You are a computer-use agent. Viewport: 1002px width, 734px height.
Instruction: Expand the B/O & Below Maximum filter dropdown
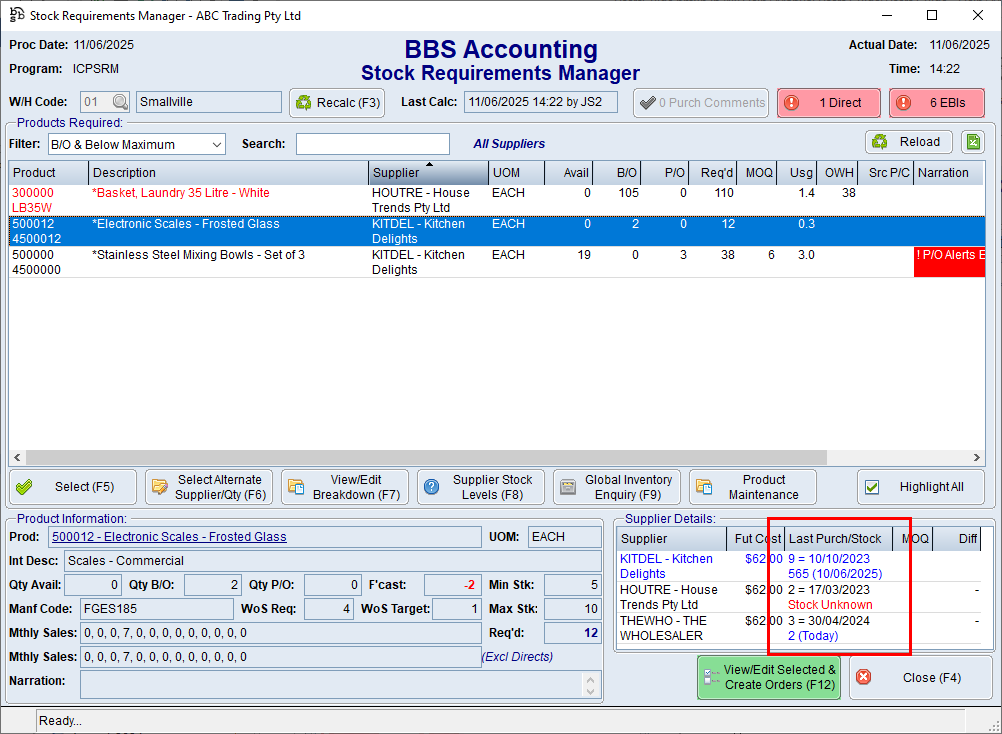pos(217,145)
